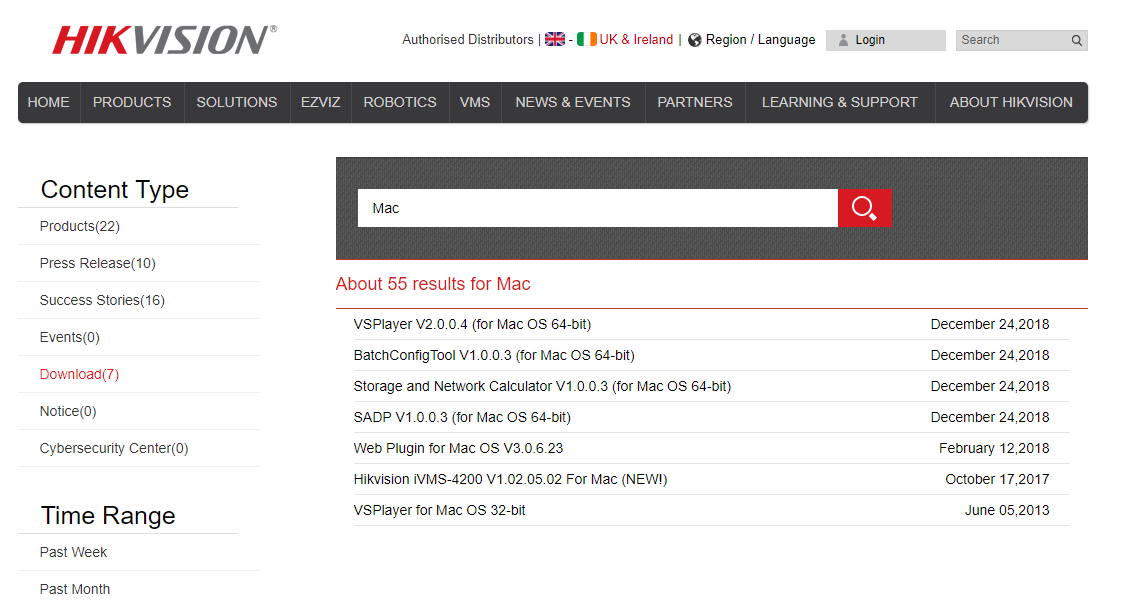The image size is (1143, 607).
Task: Click the globe Region / Language icon
Action: tap(695, 40)
